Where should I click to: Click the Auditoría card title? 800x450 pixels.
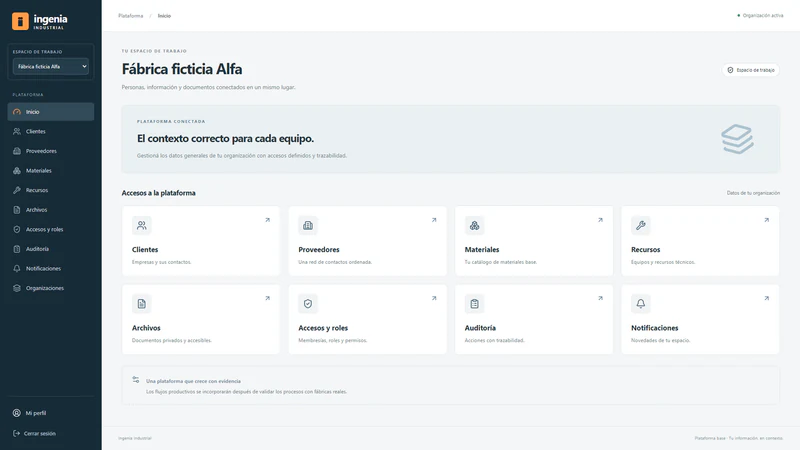(x=480, y=328)
